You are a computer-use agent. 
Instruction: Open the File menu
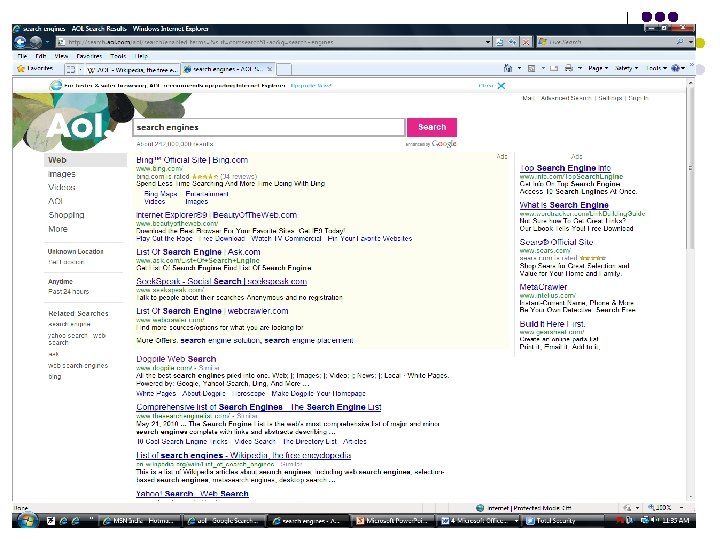(x=22, y=56)
